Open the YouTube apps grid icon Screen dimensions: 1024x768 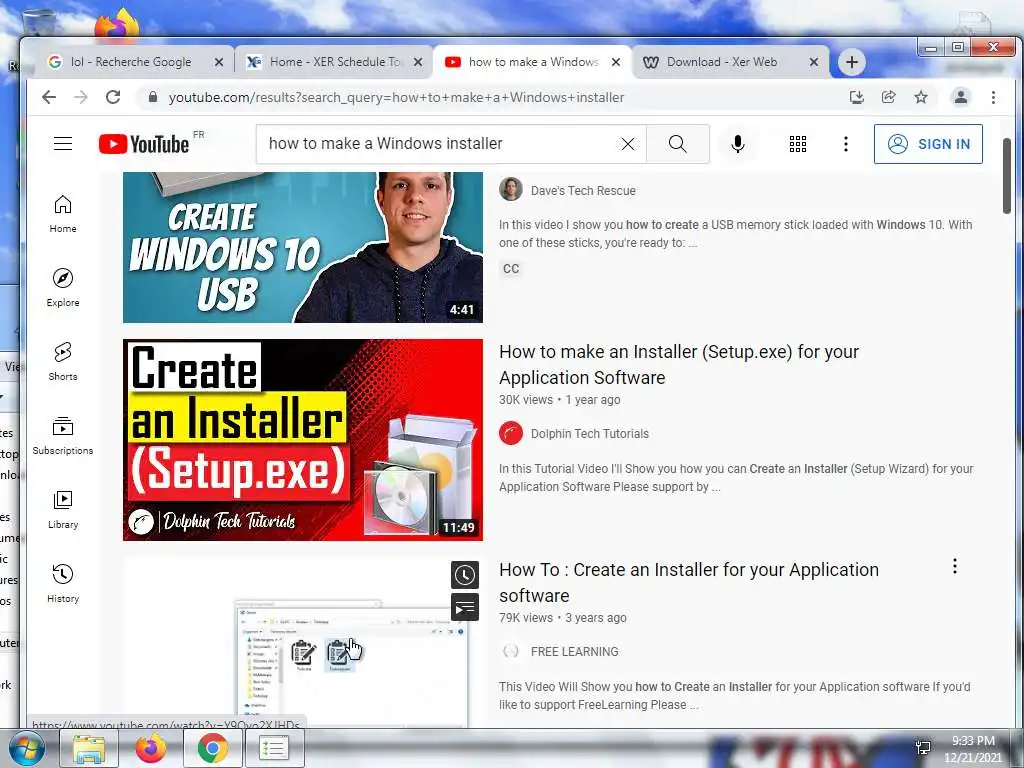tap(797, 144)
